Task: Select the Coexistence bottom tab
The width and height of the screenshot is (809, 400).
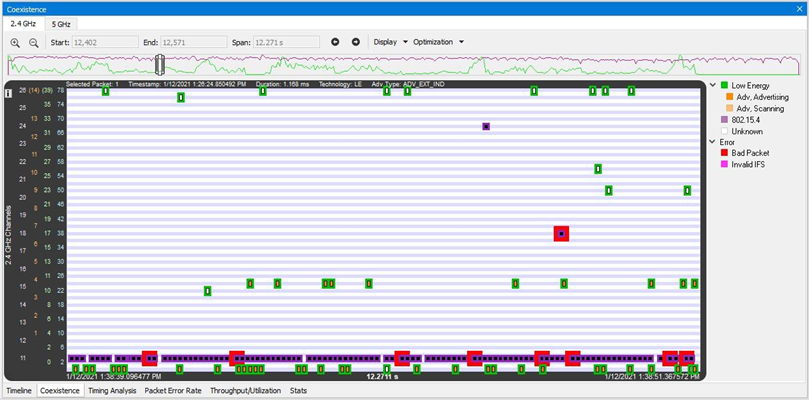Action: (x=61, y=391)
